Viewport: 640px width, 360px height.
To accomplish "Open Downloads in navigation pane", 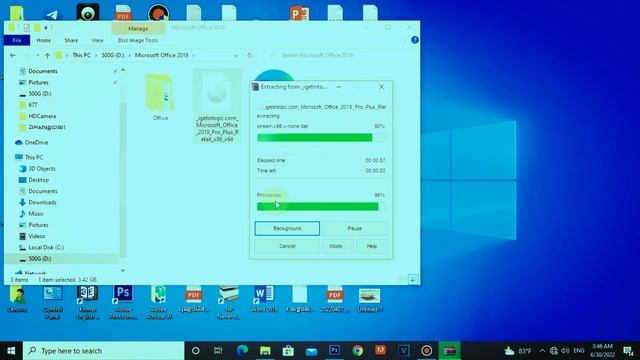I will [x=42, y=202].
